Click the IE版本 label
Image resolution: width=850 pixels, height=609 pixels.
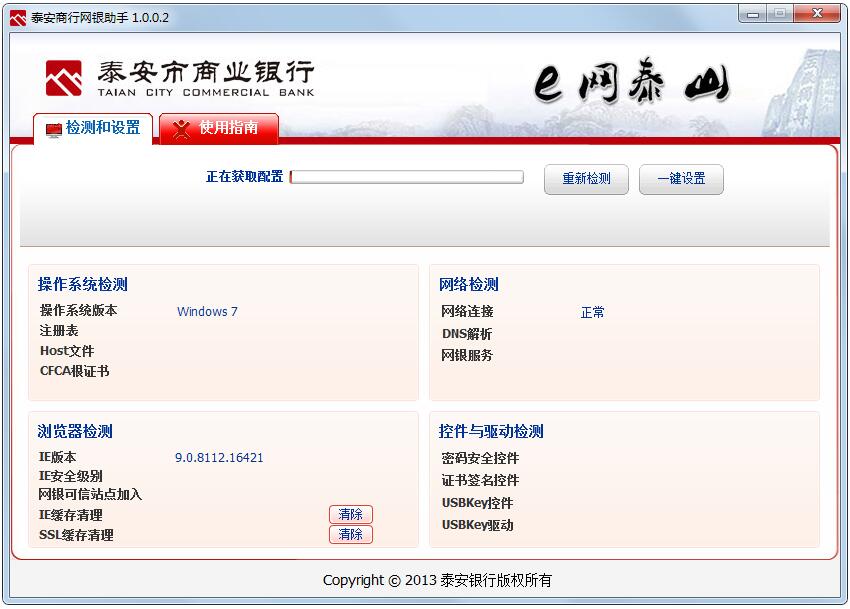(x=57, y=457)
